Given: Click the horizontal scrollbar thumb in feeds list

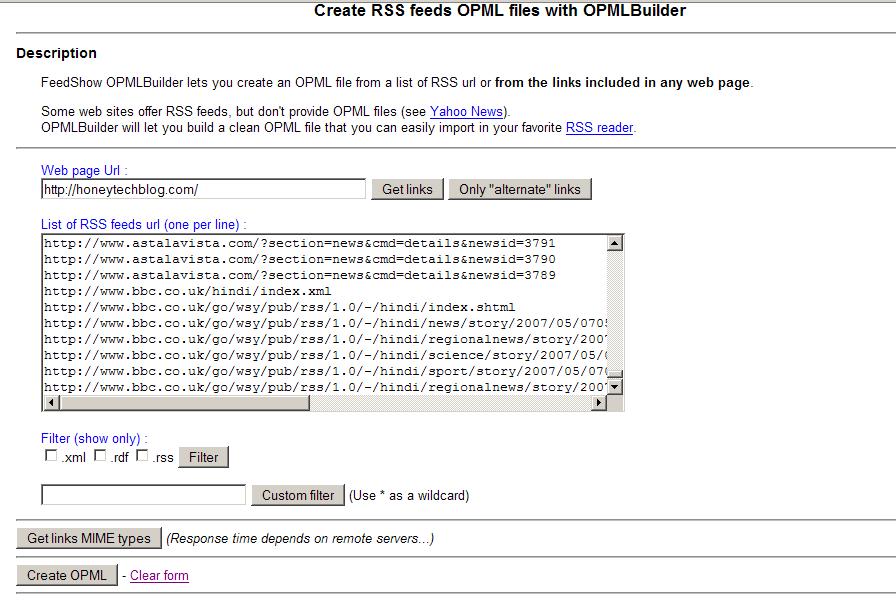Looking at the screenshot, I should click(x=184, y=402).
